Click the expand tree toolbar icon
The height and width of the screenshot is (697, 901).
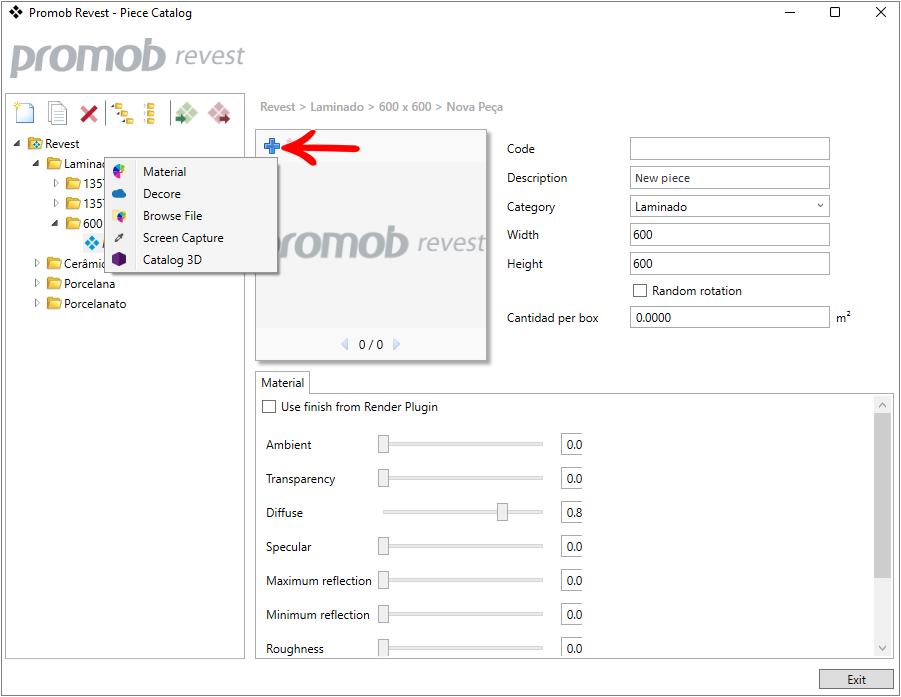(122, 113)
